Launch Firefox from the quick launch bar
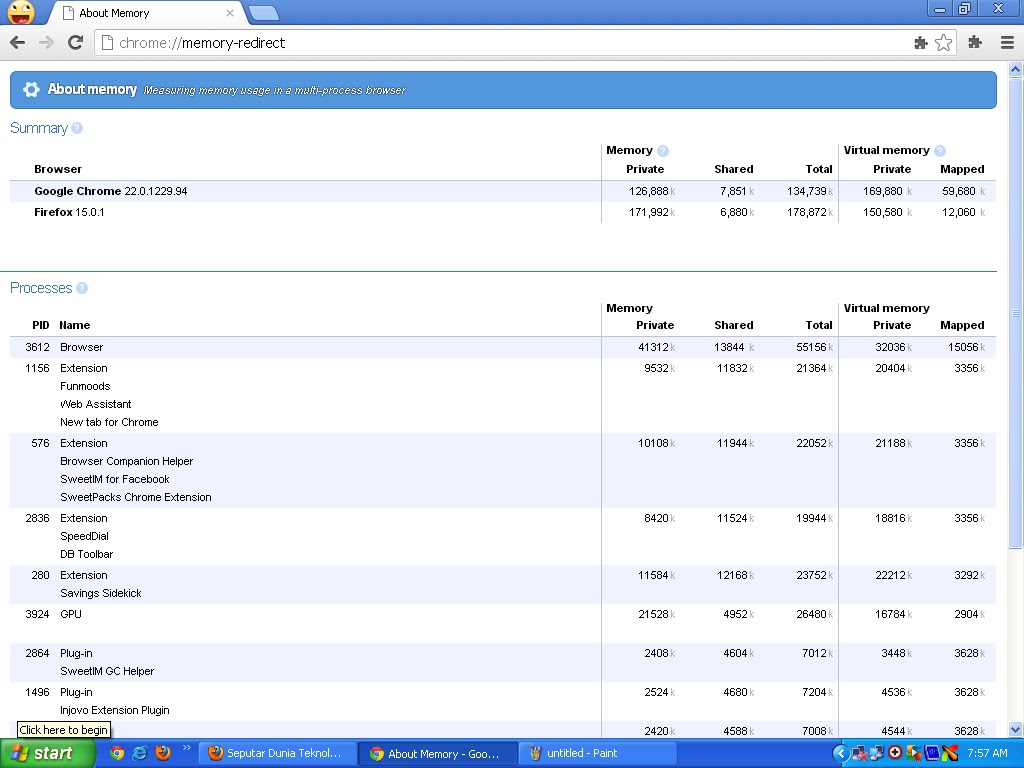Image resolution: width=1024 pixels, height=768 pixels. pyautogui.click(x=163, y=753)
